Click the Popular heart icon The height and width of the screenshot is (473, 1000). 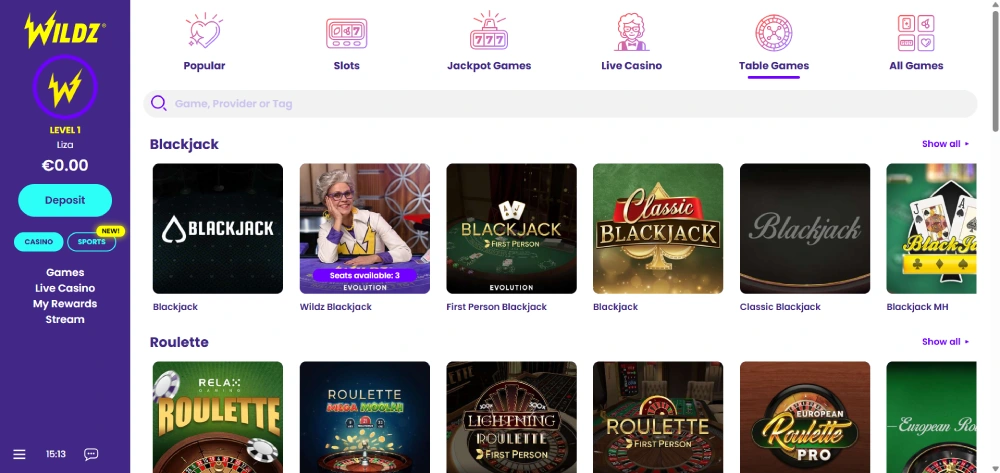pos(204,32)
